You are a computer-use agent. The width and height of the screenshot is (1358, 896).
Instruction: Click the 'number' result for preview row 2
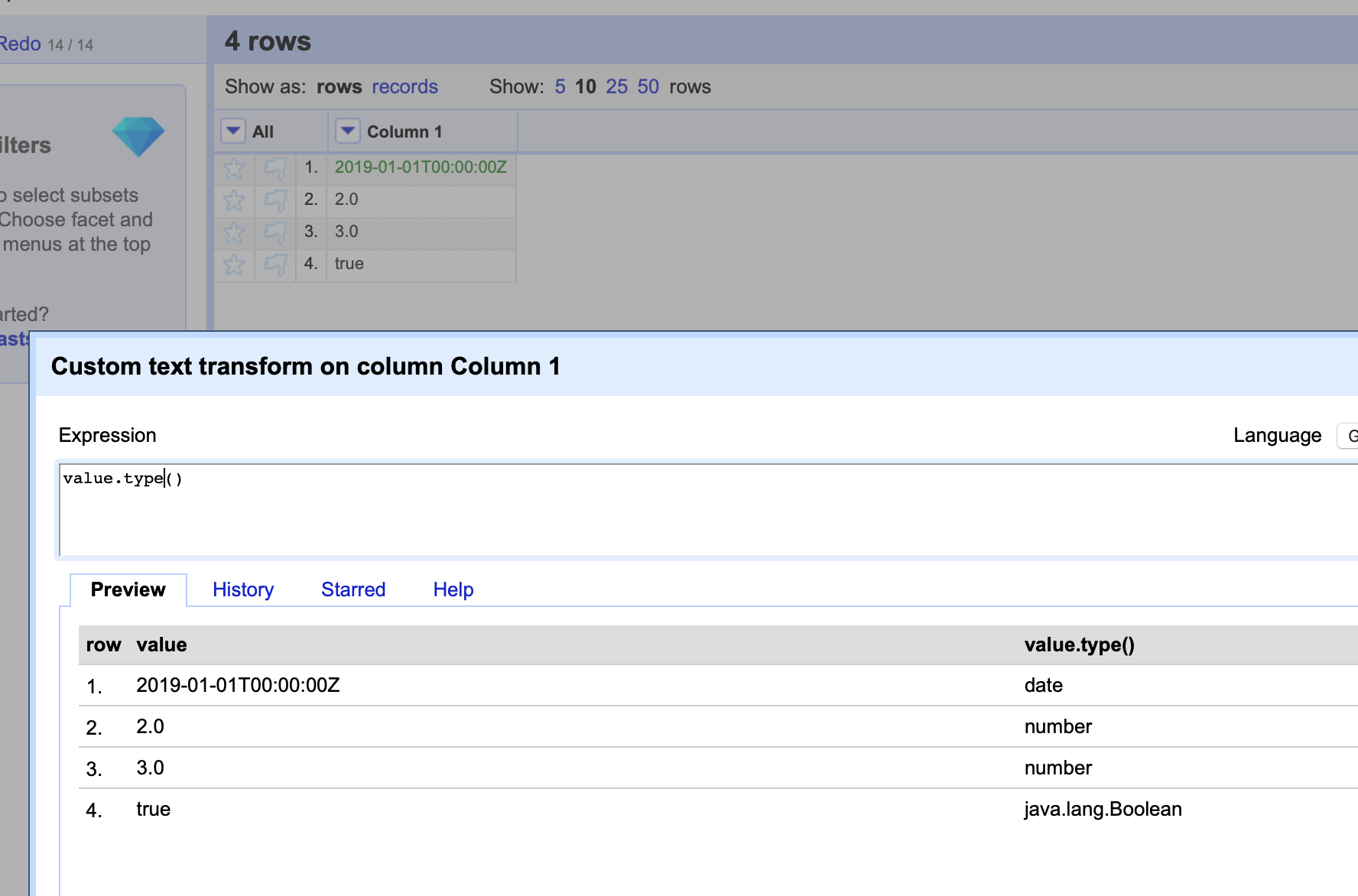[1058, 726]
